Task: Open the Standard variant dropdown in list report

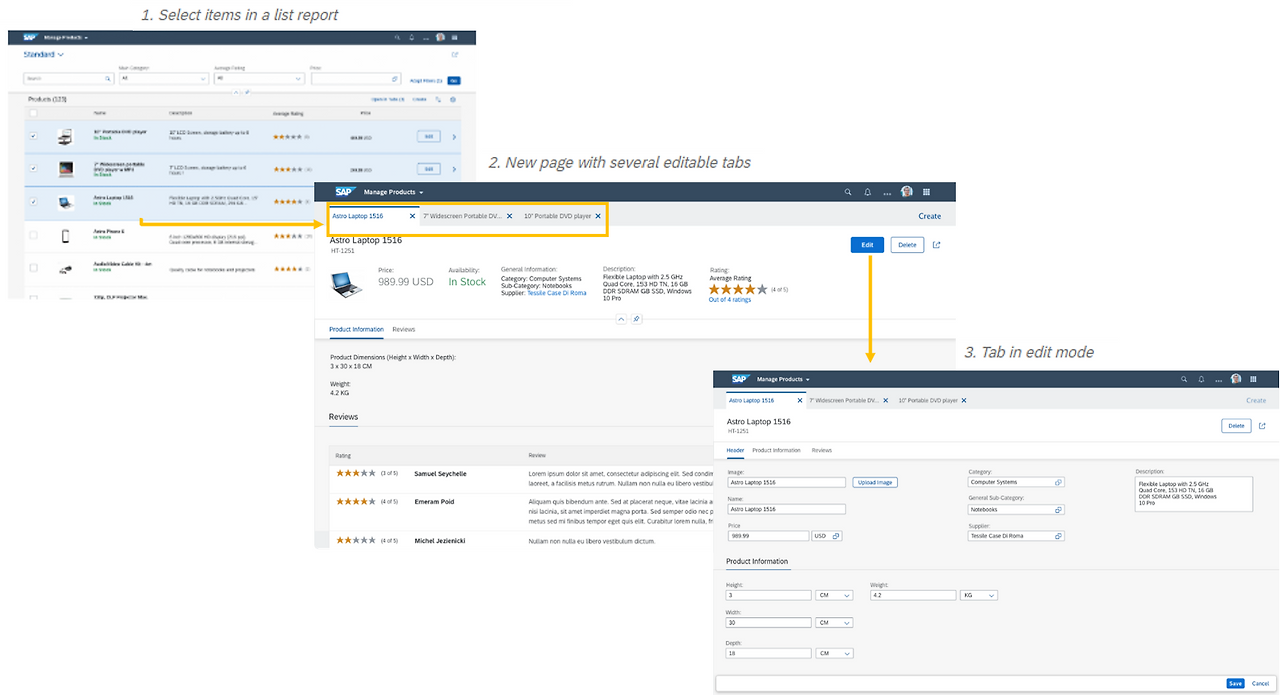Action: click(x=44, y=54)
